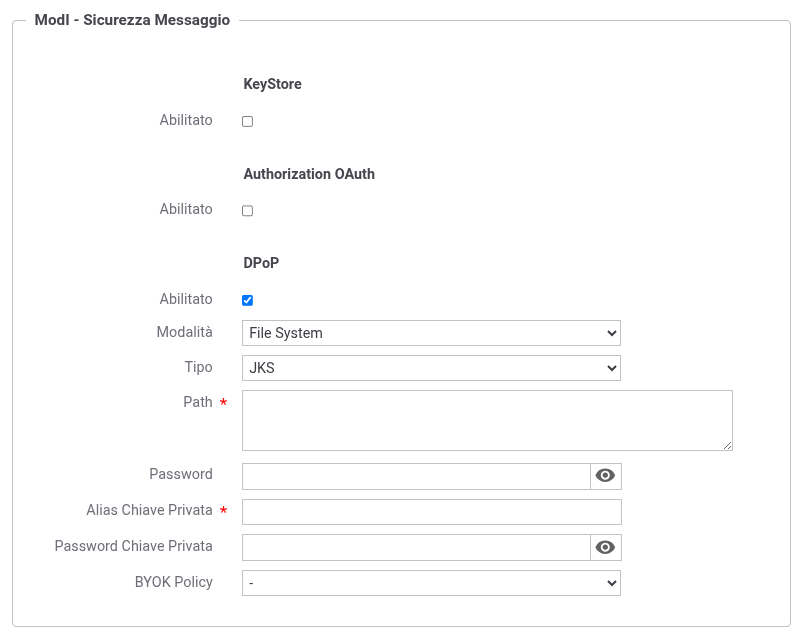The image size is (806, 640).
Task: Reveal Password Chiave Privata using eye icon
Action: point(605,548)
